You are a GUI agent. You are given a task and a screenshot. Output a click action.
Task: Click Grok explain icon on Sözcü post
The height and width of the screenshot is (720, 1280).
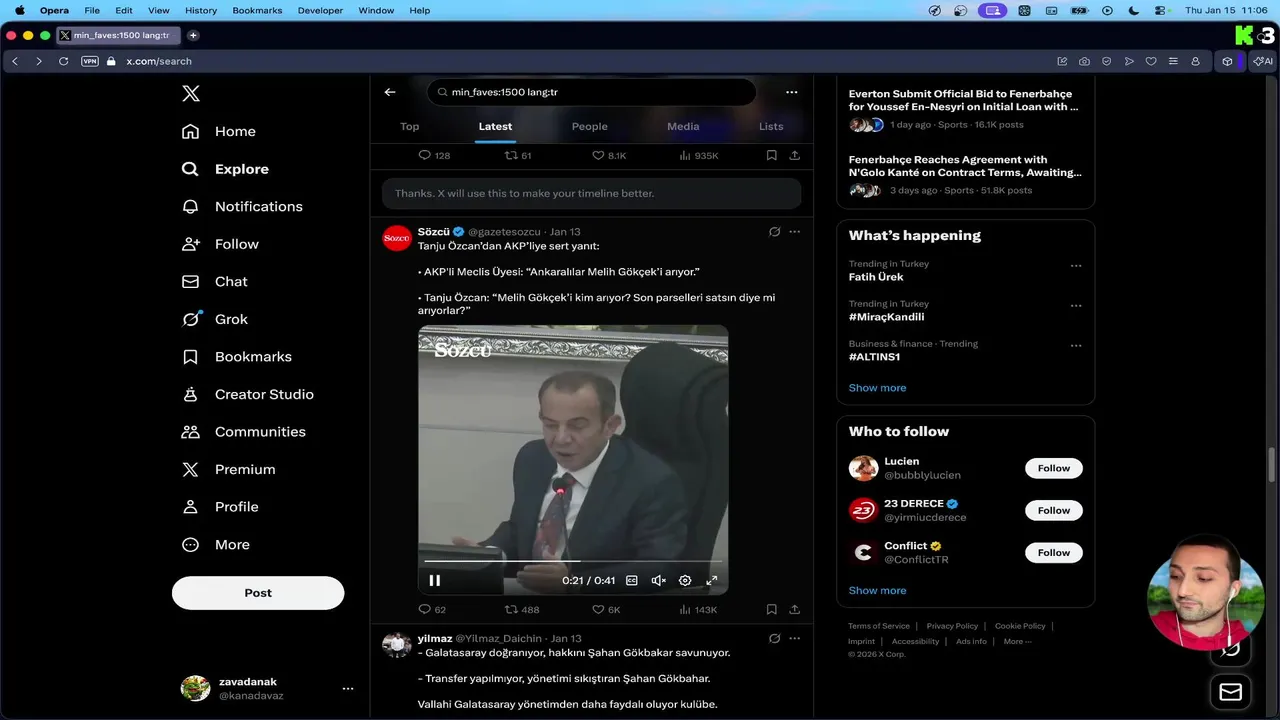[x=774, y=232]
